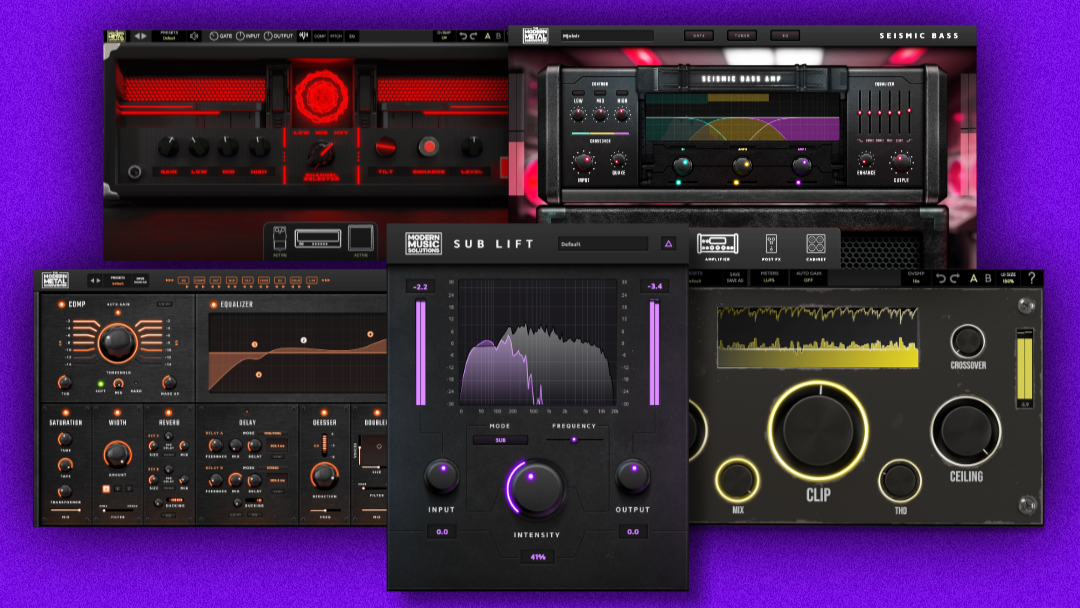Open the TUNER tab in Seismic Bass
Viewport: 1080px width, 608px height.
tap(742, 35)
